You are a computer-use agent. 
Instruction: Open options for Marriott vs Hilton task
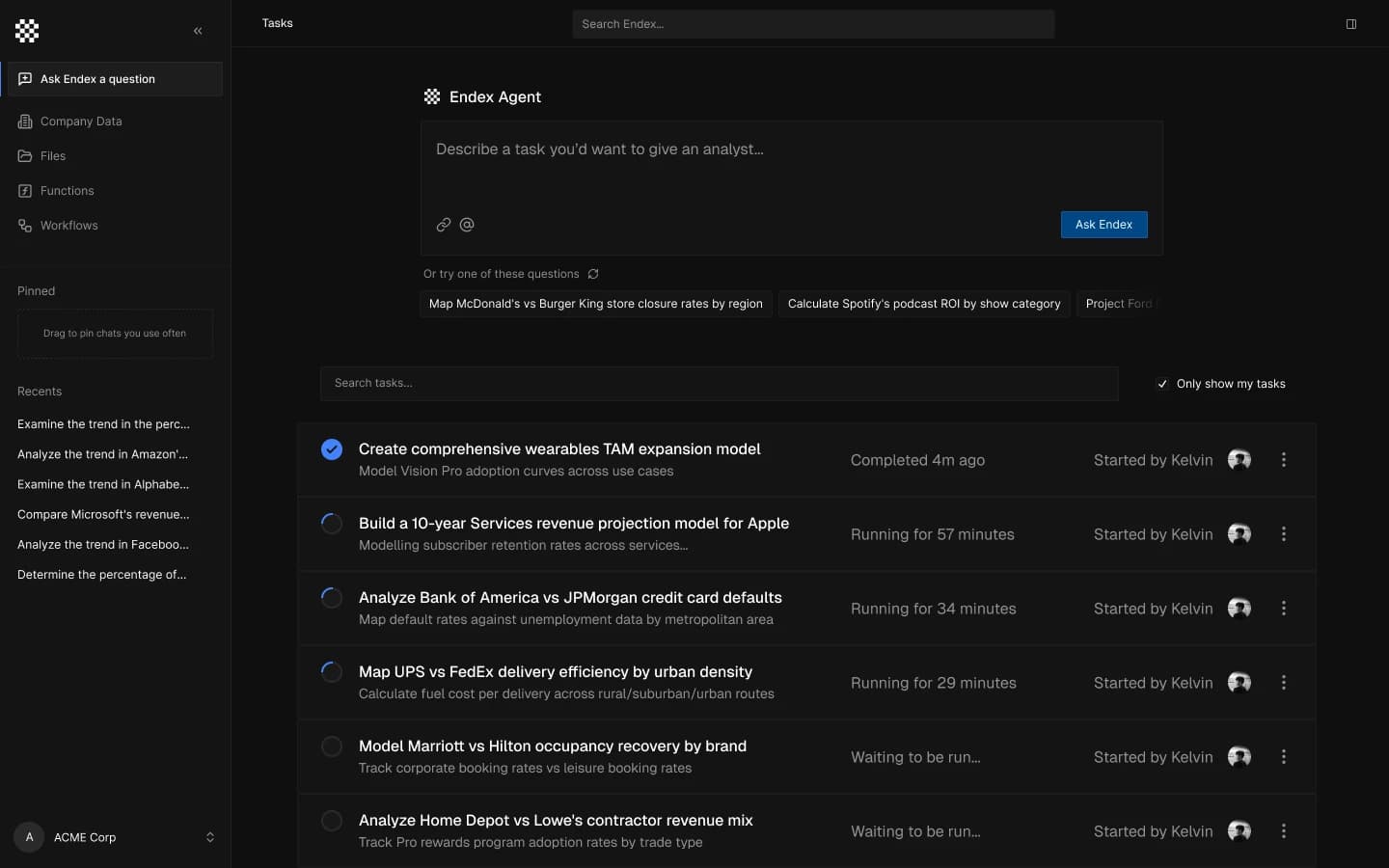coord(1284,757)
